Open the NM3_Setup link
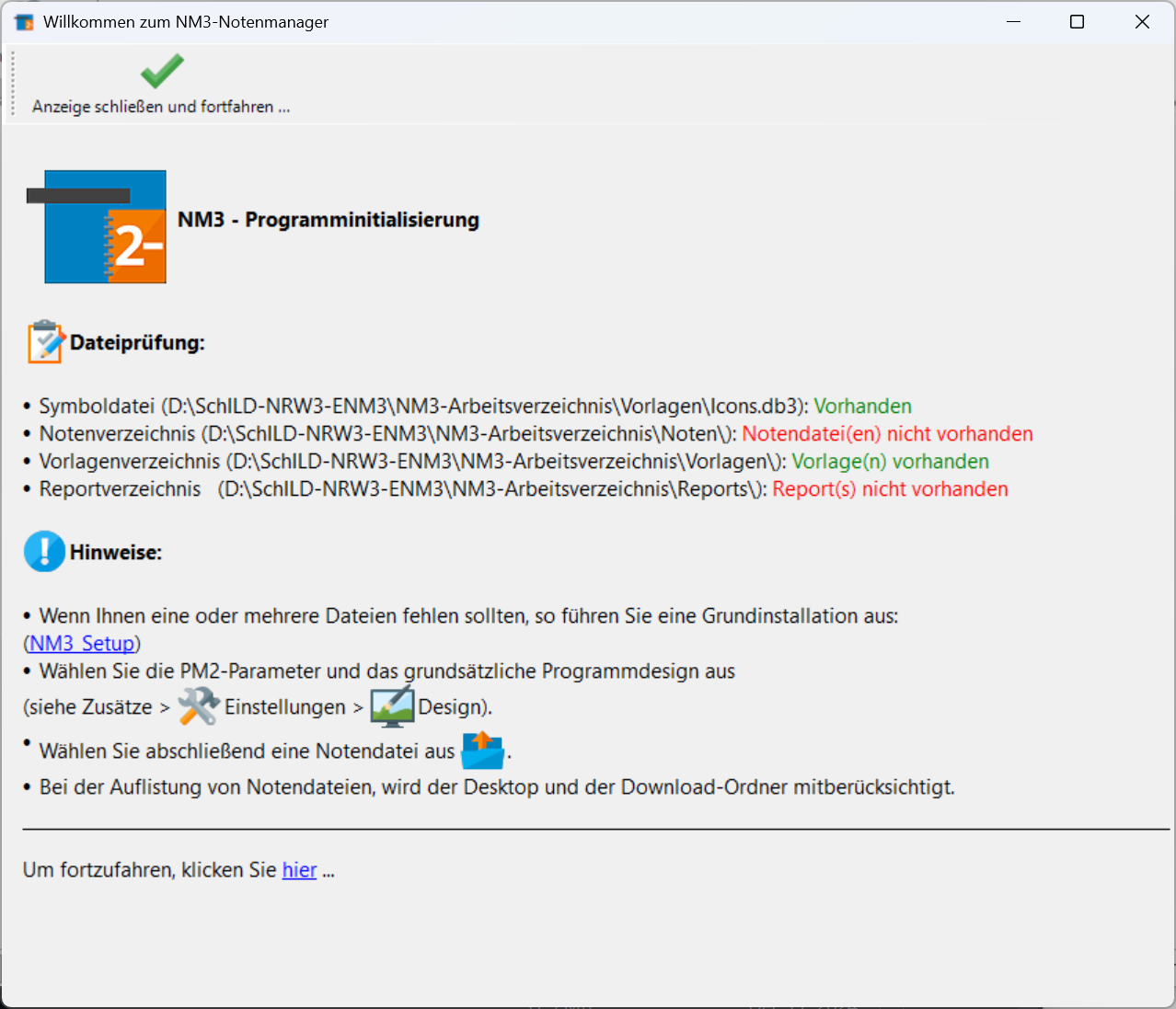This screenshot has width=1176, height=1009. click(82, 643)
